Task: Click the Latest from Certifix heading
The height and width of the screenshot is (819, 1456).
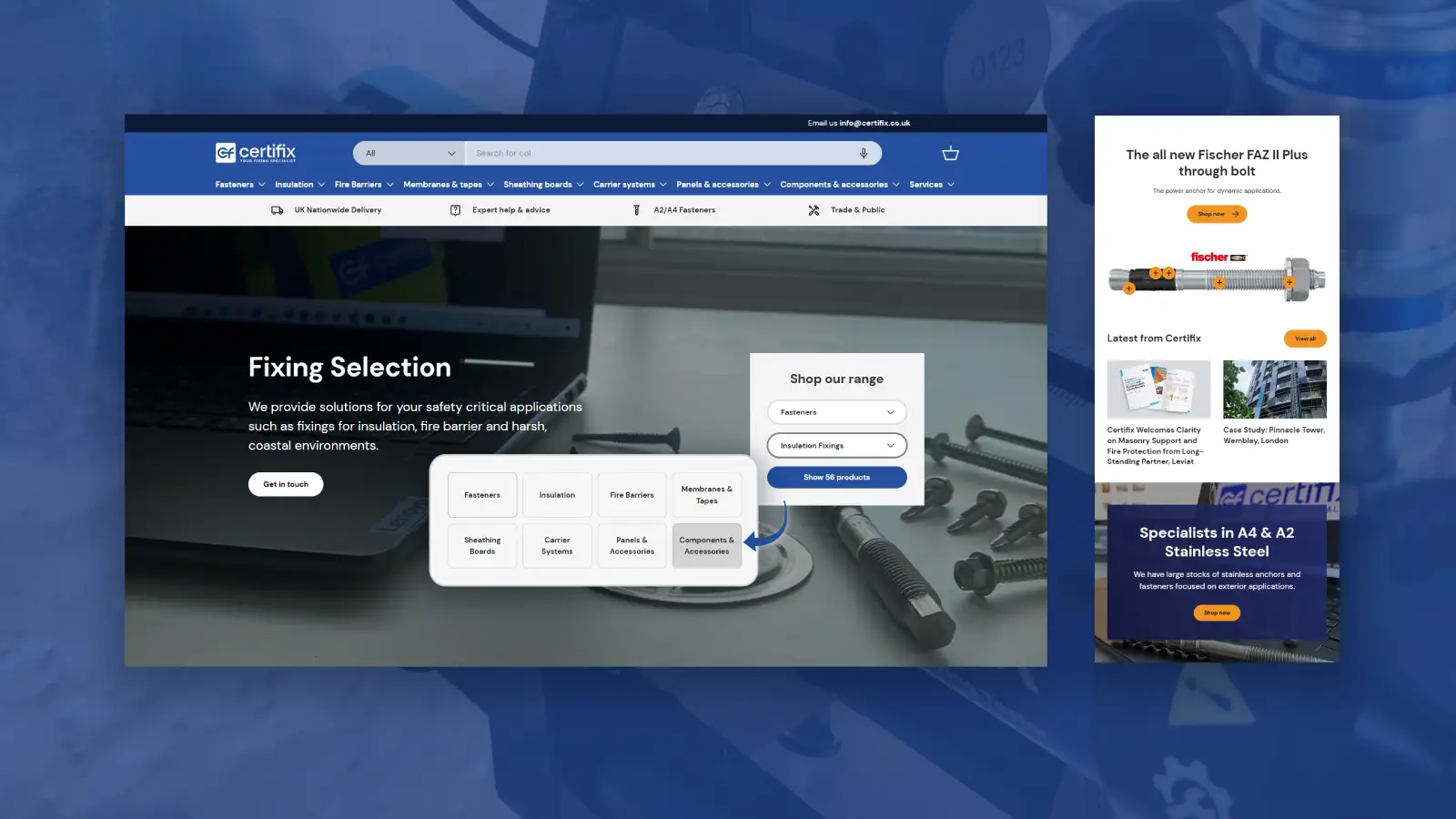Action: pyautogui.click(x=1154, y=339)
